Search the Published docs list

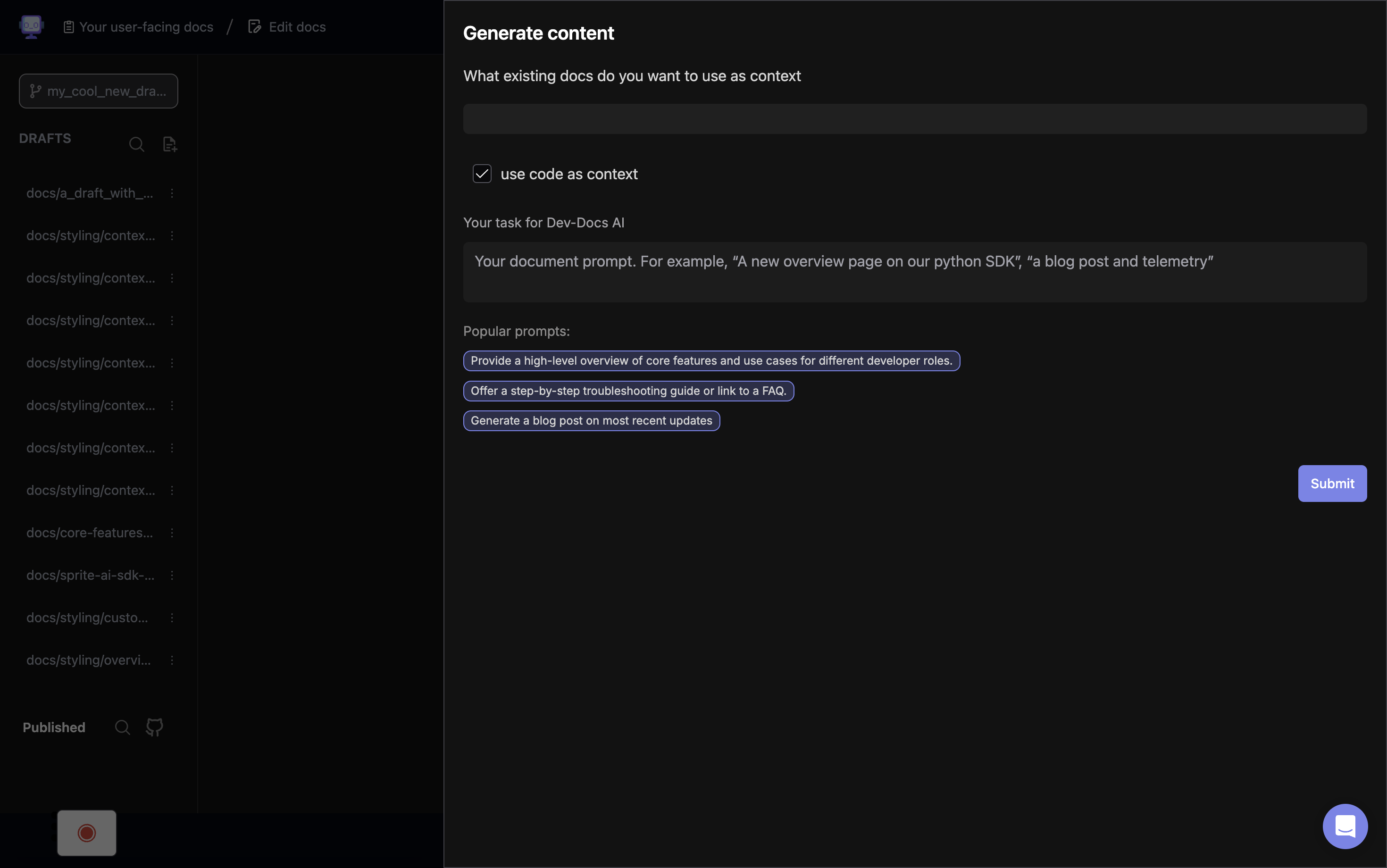122,727
